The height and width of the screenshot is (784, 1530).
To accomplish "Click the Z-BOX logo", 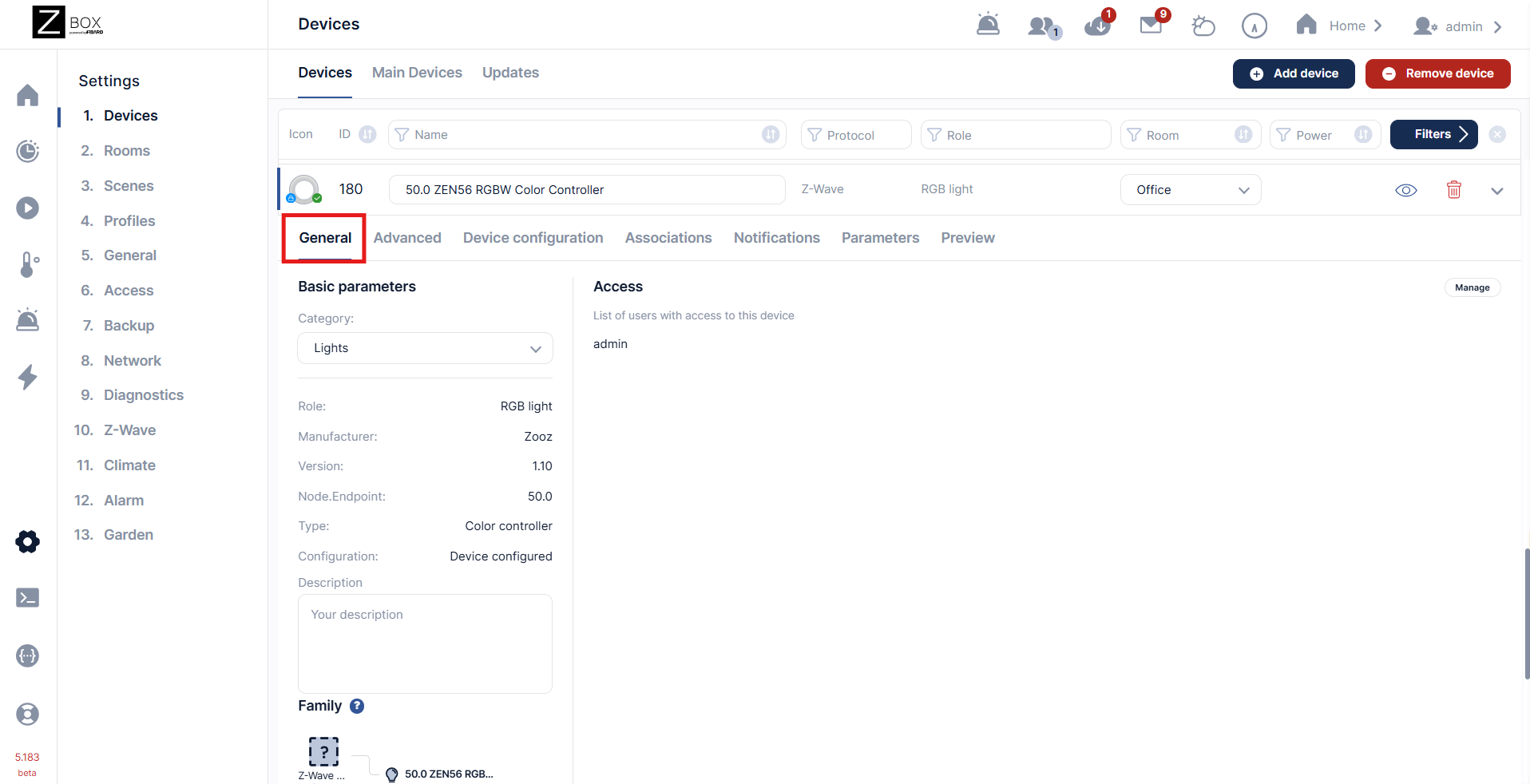I will click(x=68, y=22).
